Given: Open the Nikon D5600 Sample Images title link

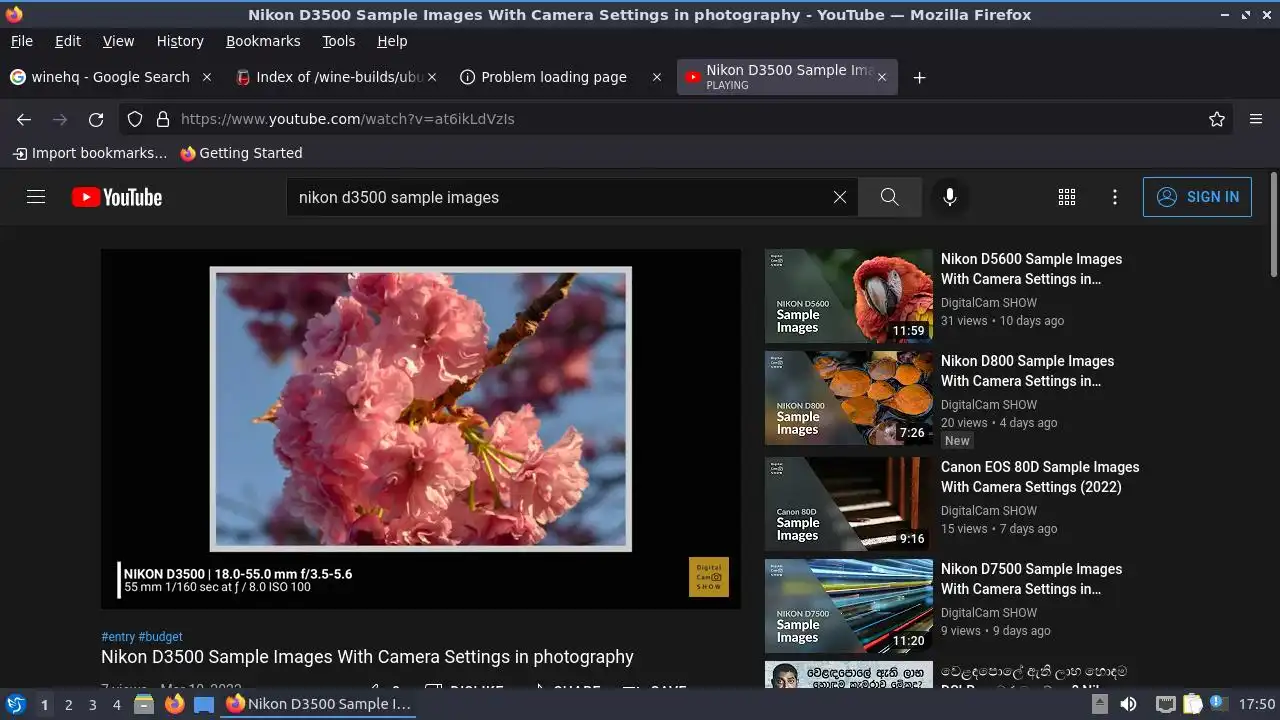Looking at the screenshot, I should coord(1031,269).
